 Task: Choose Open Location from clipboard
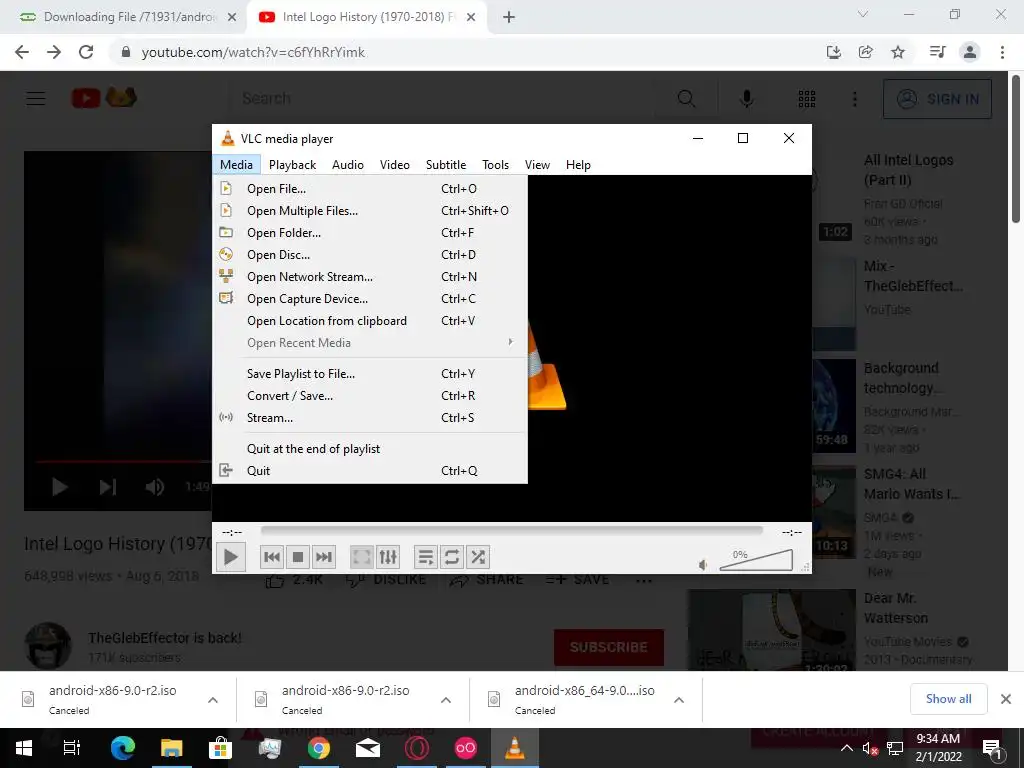pyautogui.click(x=370, y=321)
